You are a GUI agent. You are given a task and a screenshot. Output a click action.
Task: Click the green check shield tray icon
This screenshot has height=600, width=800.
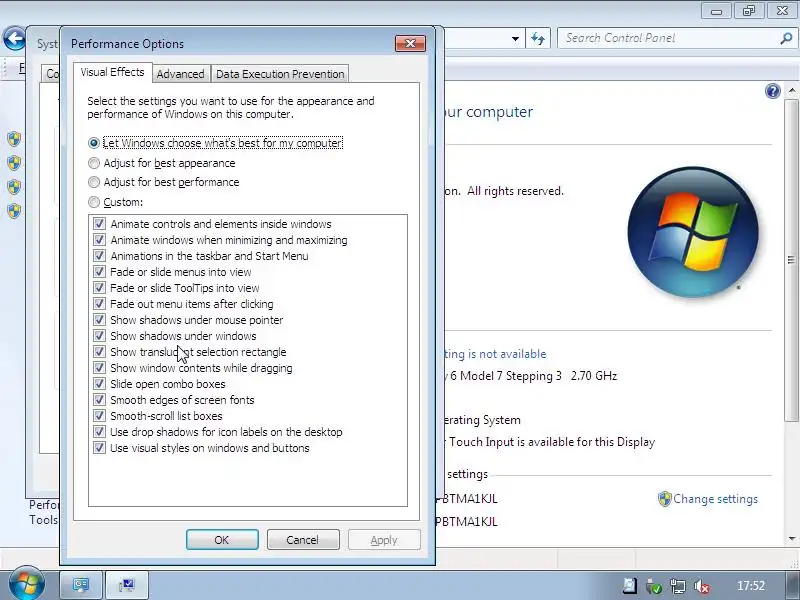click(654, 586)
